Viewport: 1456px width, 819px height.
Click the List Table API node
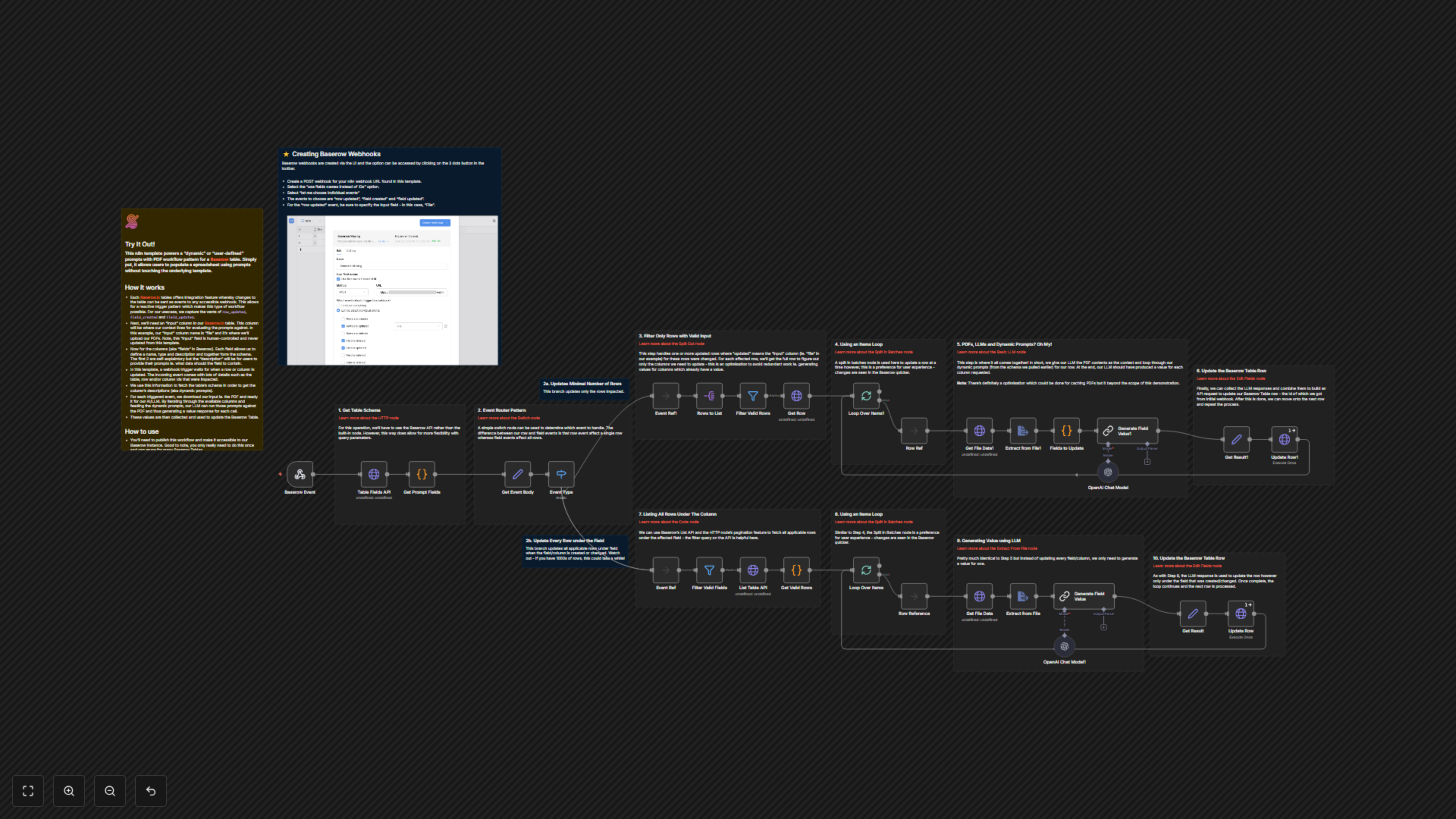point(752,570)
